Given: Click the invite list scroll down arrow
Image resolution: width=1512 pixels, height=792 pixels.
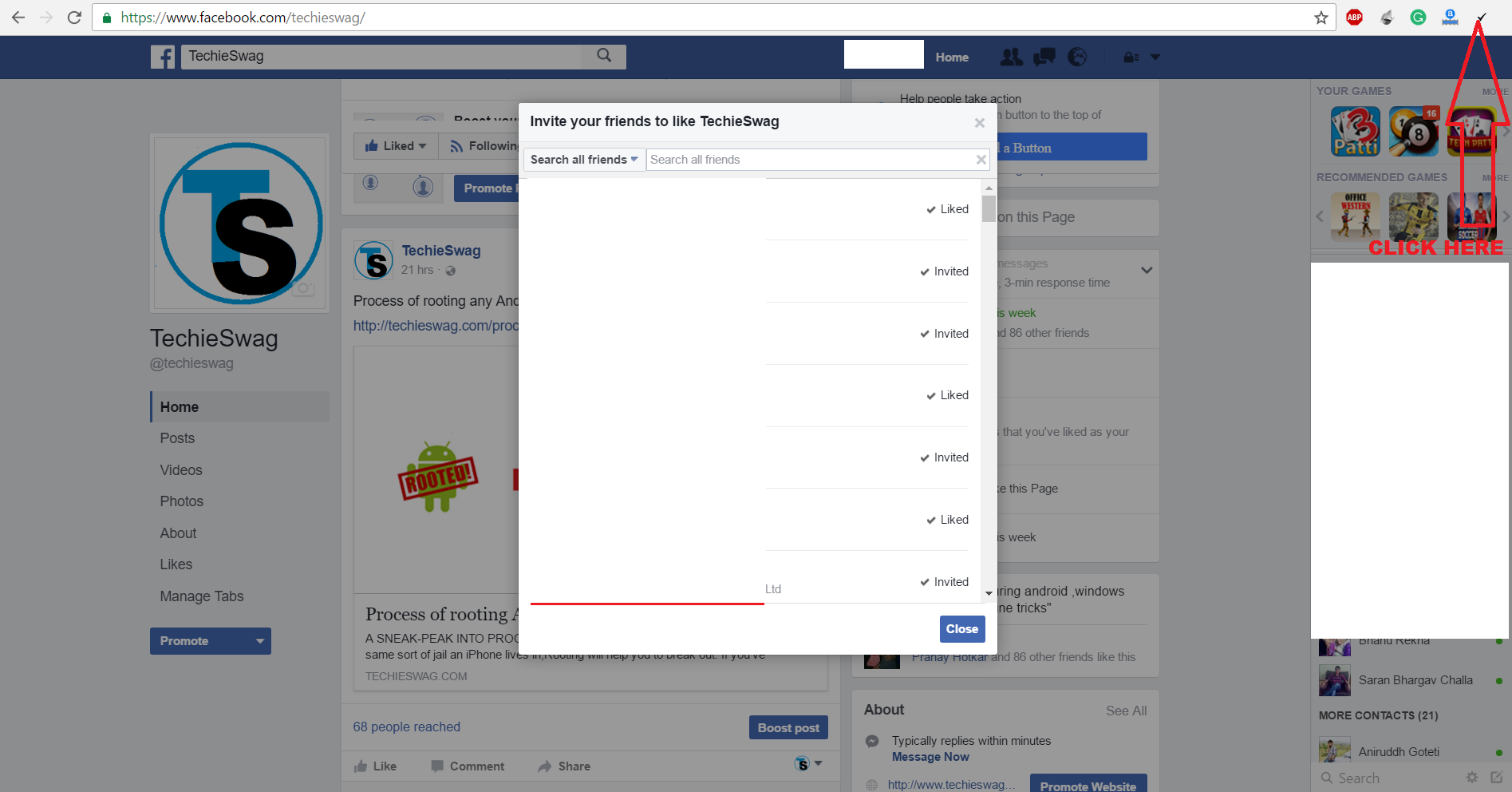Looking at the screenshot, I should 989,593.
